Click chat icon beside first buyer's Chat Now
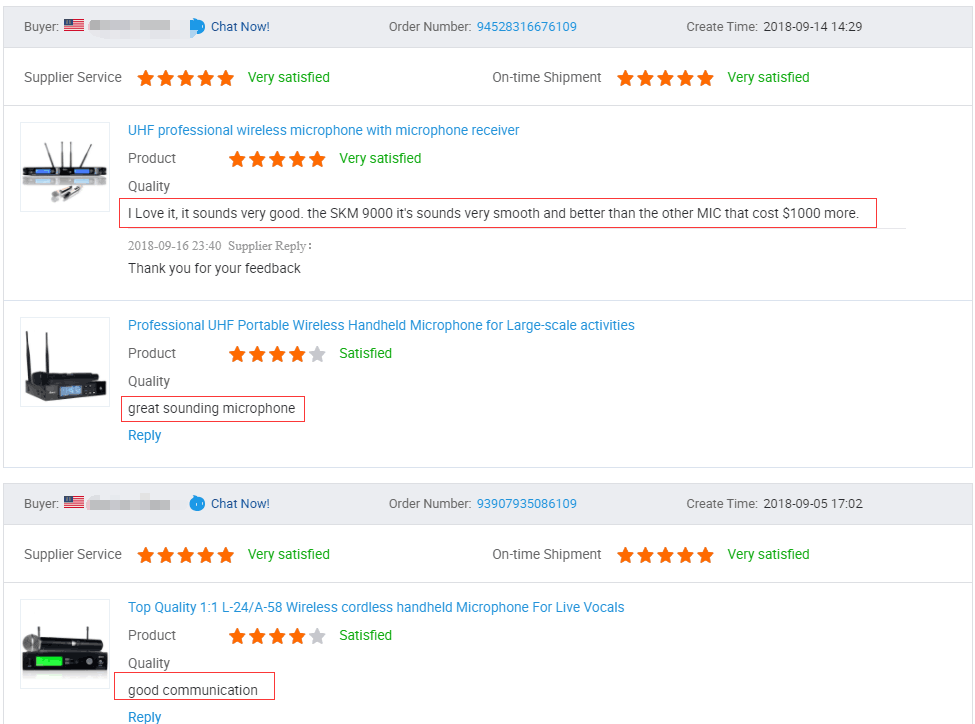The height and width of the screenshot is (724, 975). pos(197,27)
